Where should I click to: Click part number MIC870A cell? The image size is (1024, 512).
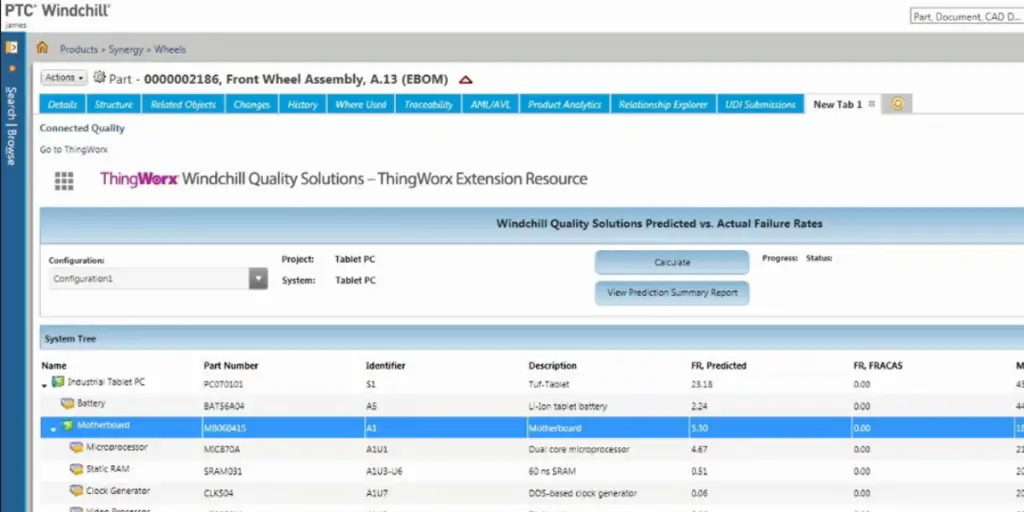click(222, 449)
